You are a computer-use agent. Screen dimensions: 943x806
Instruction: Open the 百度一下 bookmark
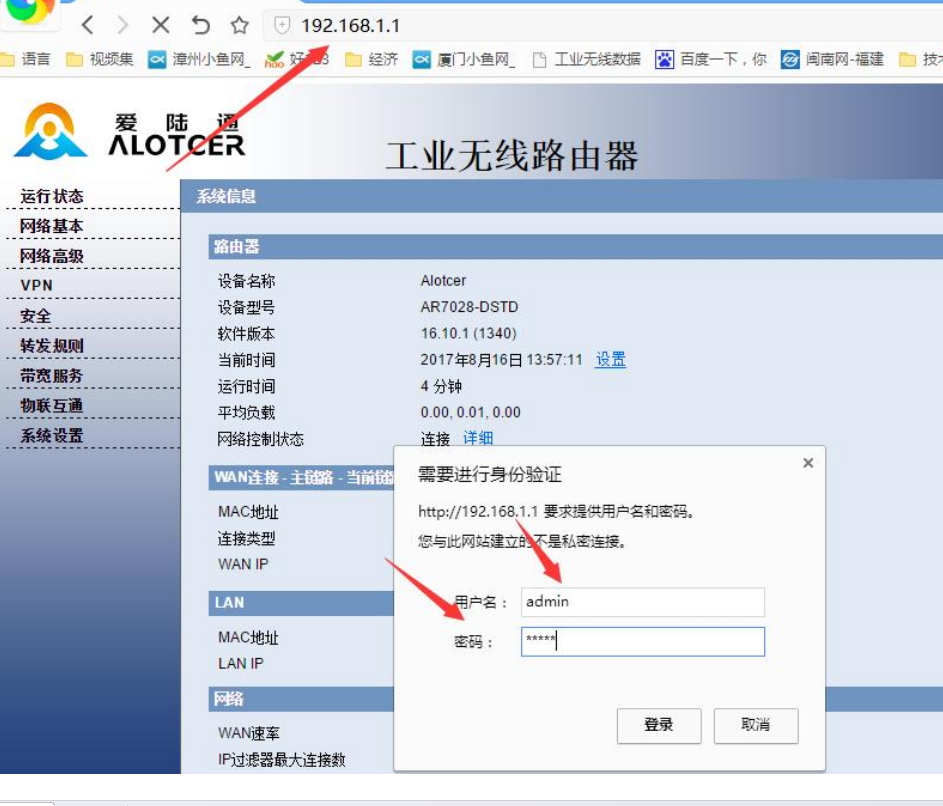pos(711,59)
